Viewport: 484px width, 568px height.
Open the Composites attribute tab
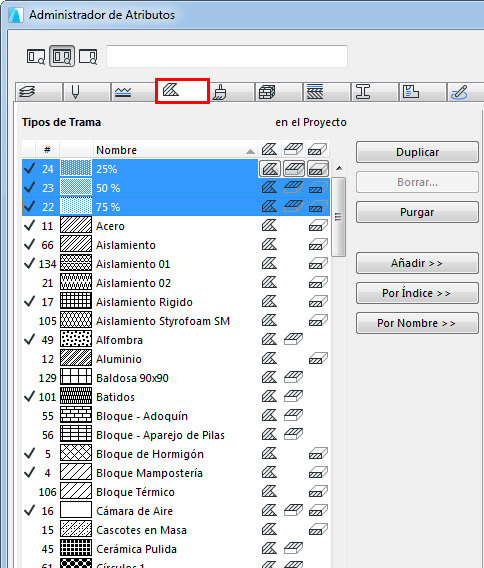326,92
